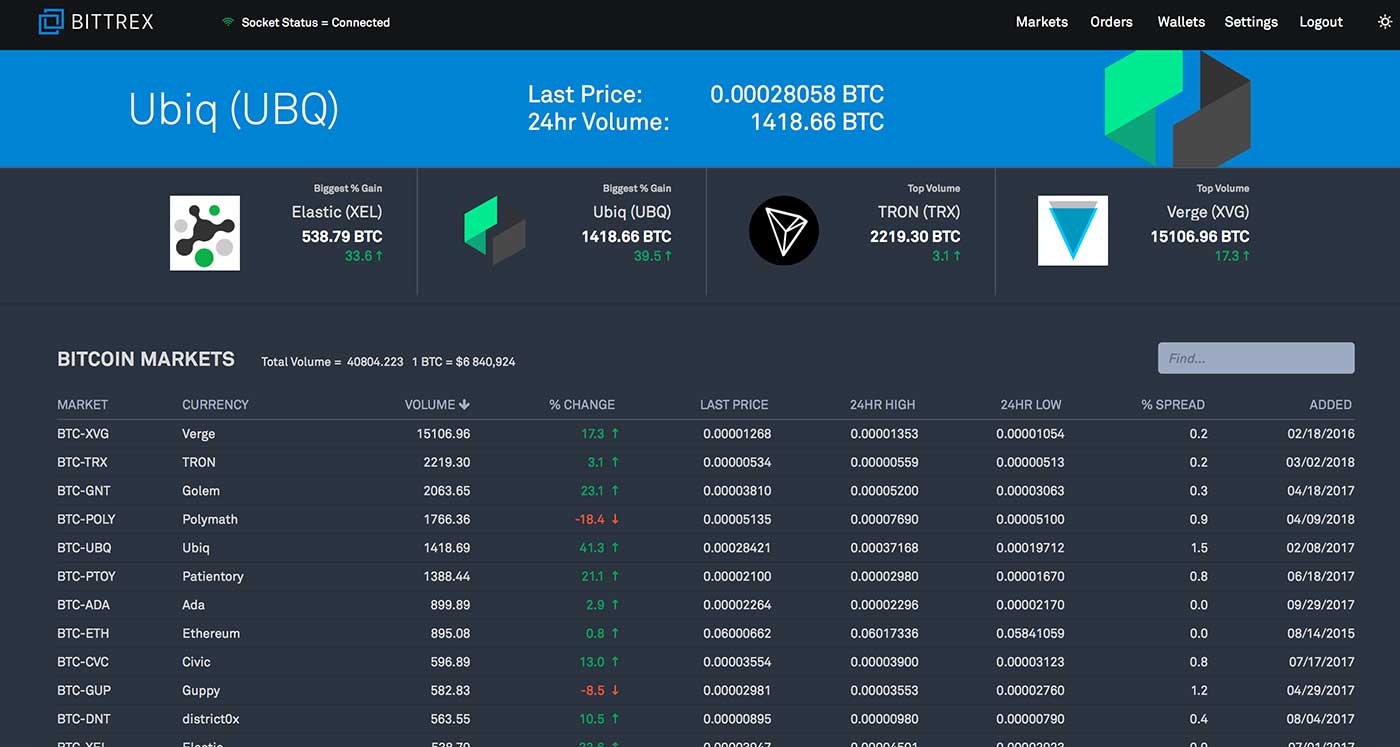The height and width of the screenshot is (747, 1400).
Task: Click the 41.3 change value for Ubiq
Action: point(592,548)
